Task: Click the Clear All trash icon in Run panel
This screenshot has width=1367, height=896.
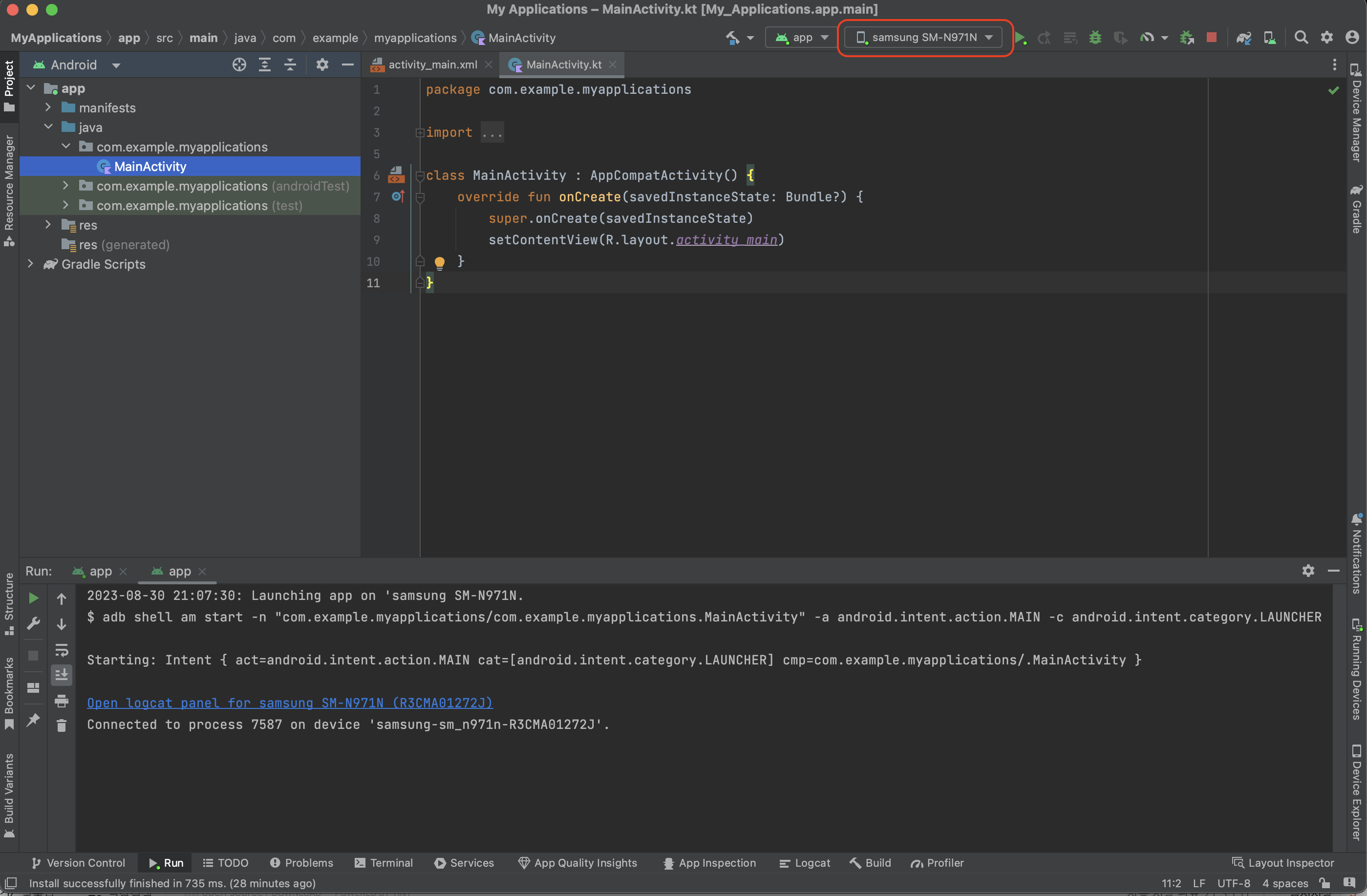Action: click(x=62, y=726)
